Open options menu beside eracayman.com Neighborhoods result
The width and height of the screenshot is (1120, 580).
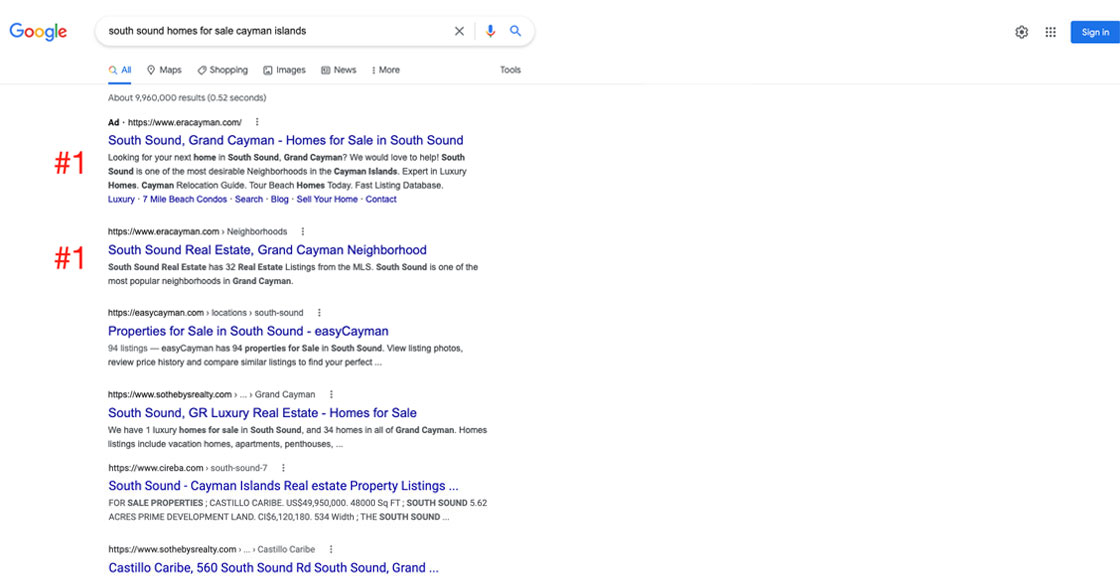[303, 232]
